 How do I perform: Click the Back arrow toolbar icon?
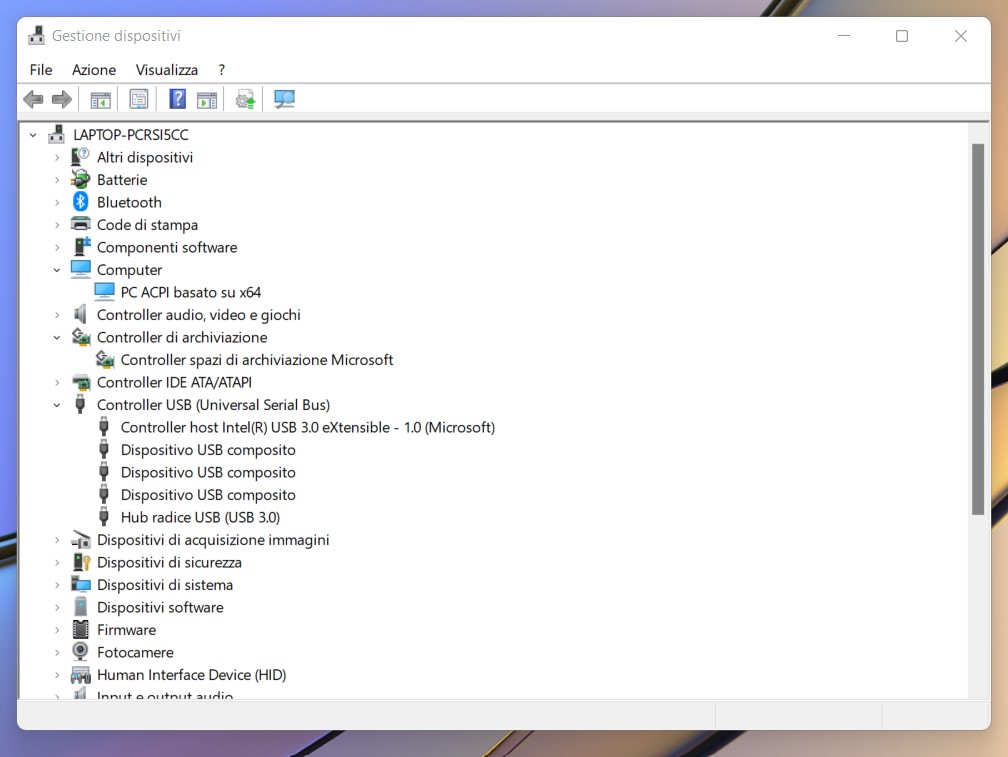tap(33, 100)
